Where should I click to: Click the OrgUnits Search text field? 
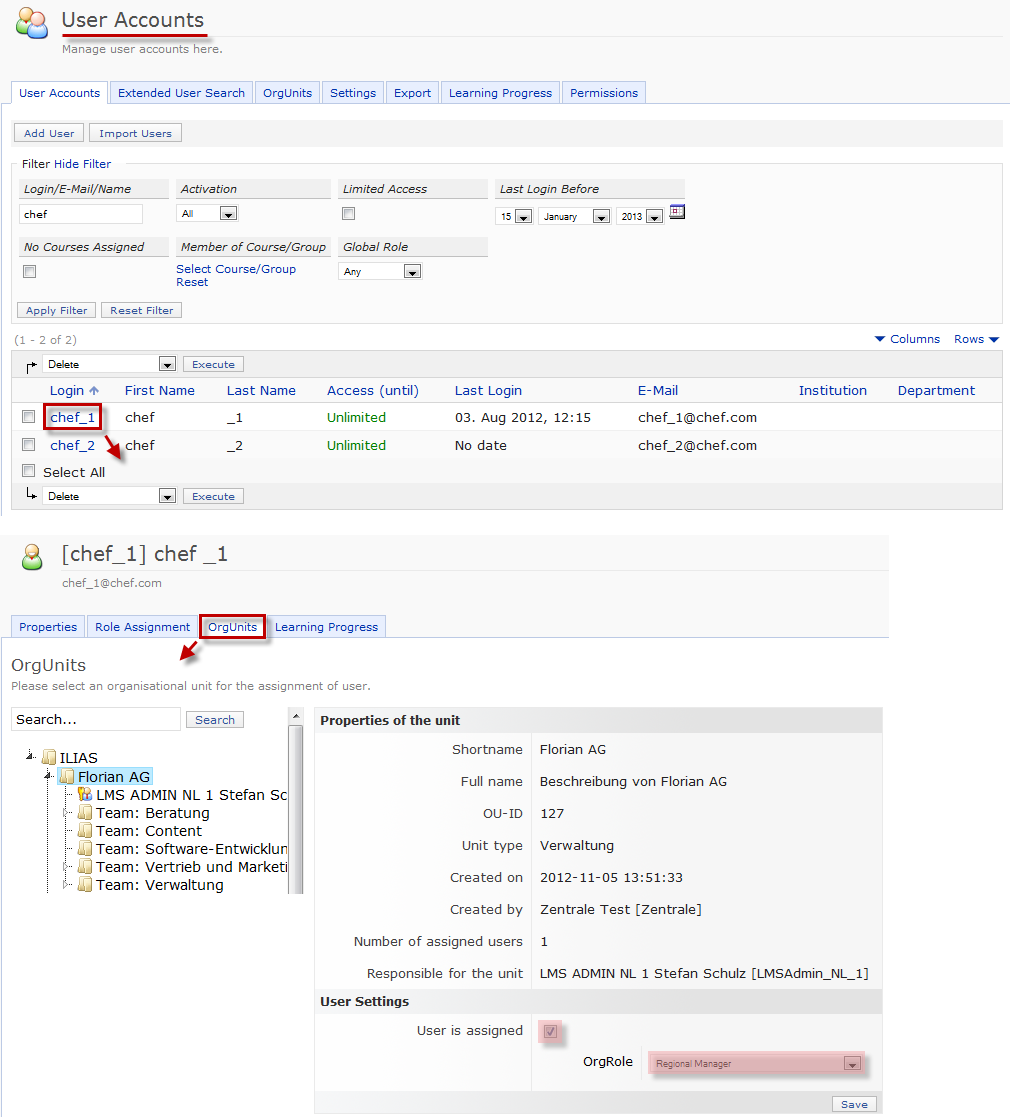[x=96, y=719]
